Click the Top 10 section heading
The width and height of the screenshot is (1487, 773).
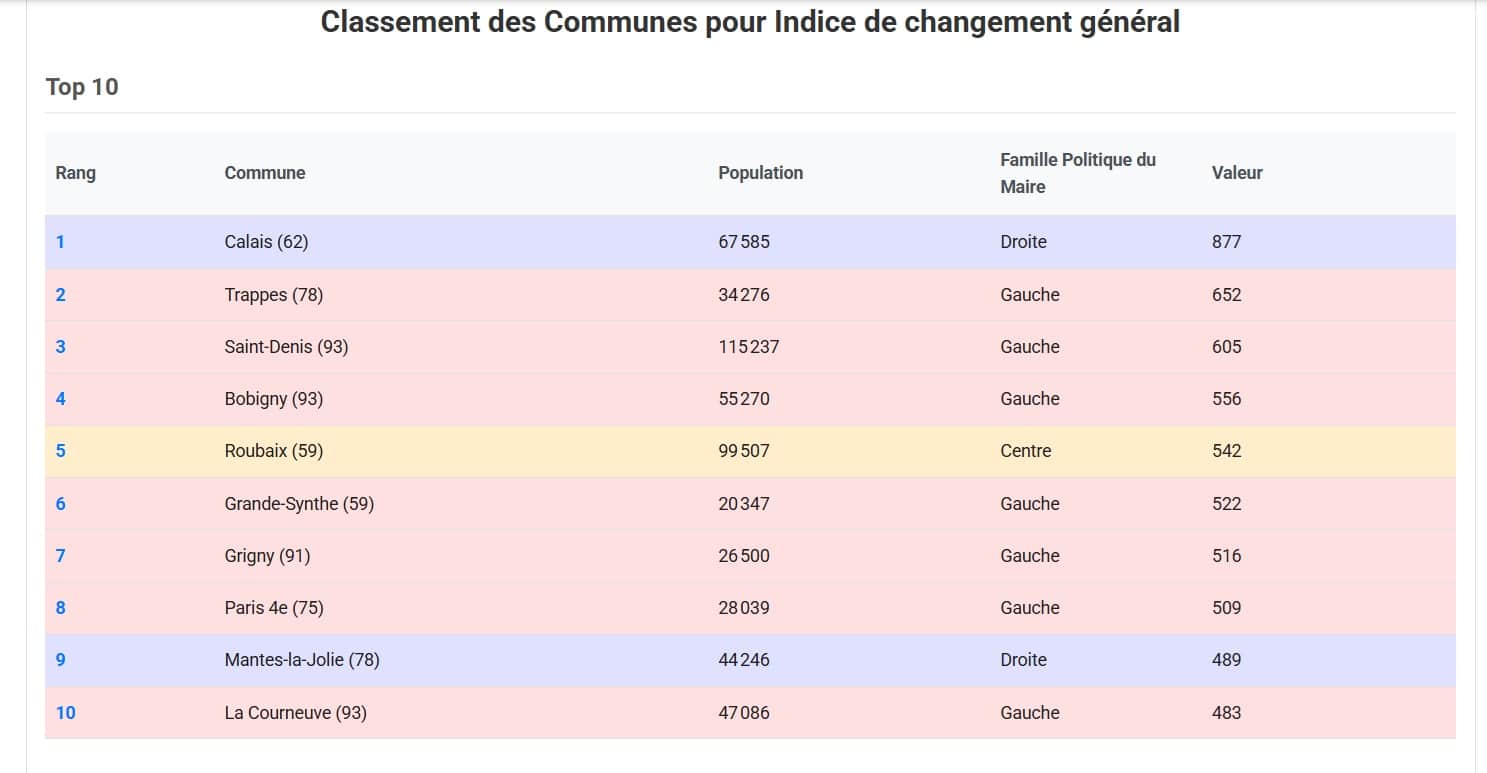tap(82, 87)
